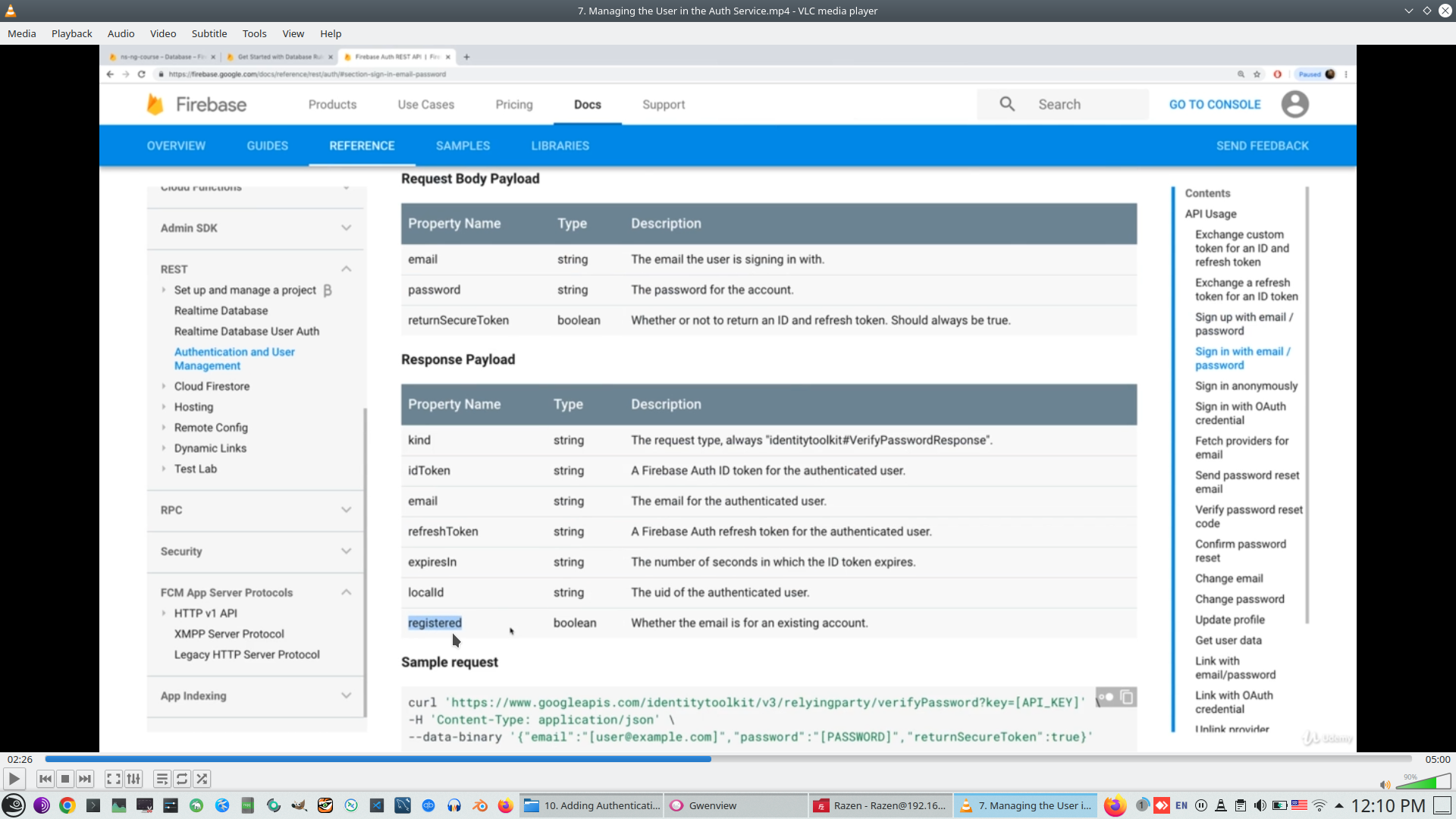The height and width of the screenshot is (819, 1456).
Task: Toggle random shuffle playback
Action: coord(202,779)
